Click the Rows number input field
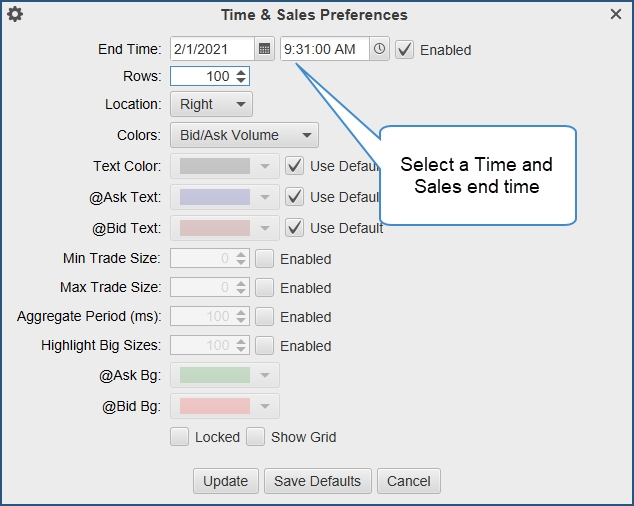The width and height of the screenshot is (634, 506). [202, 76]
